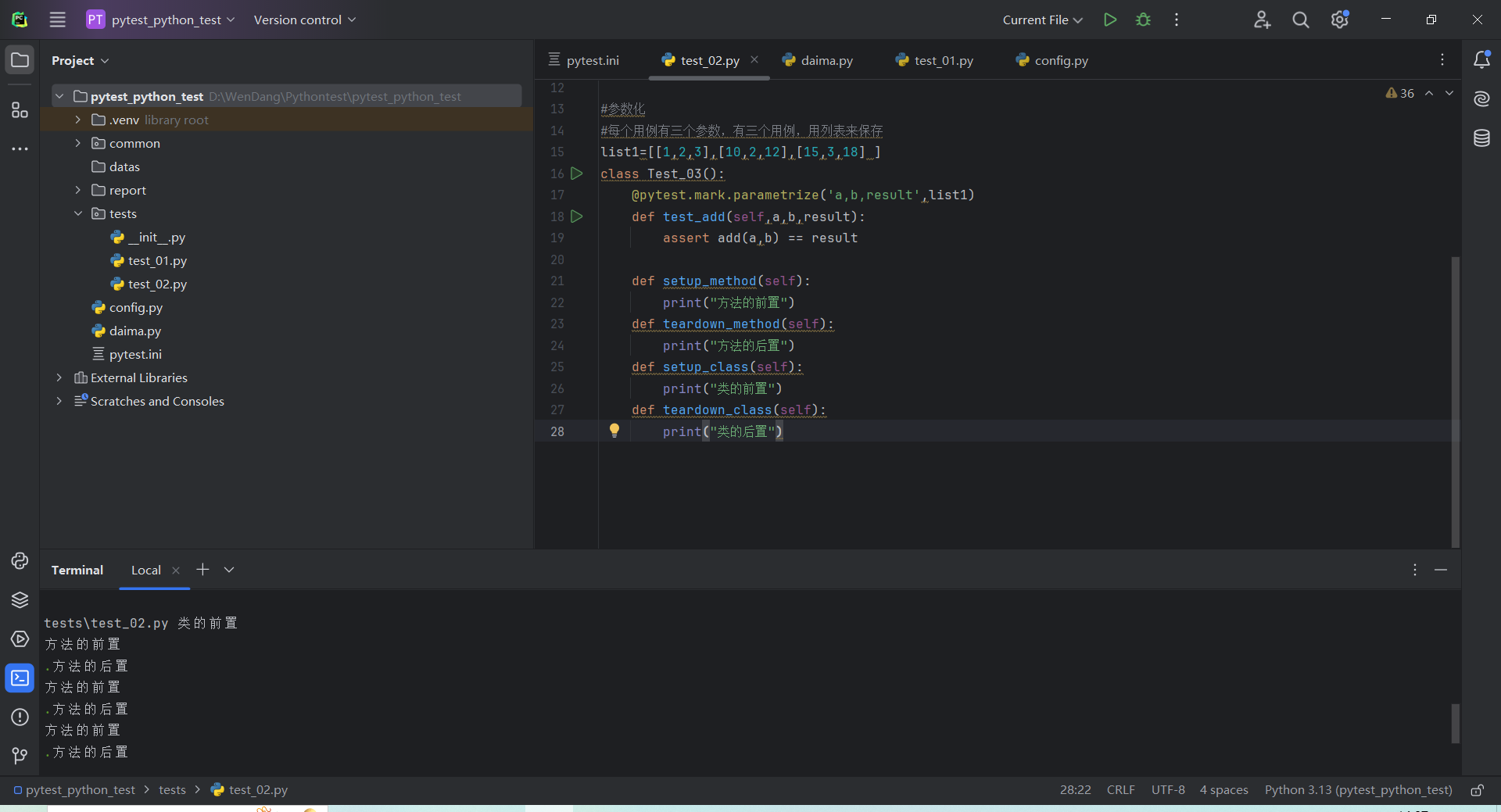Open AI Assistant spiral icon
The image size is (1501, 812).
tap(1481, 98)
